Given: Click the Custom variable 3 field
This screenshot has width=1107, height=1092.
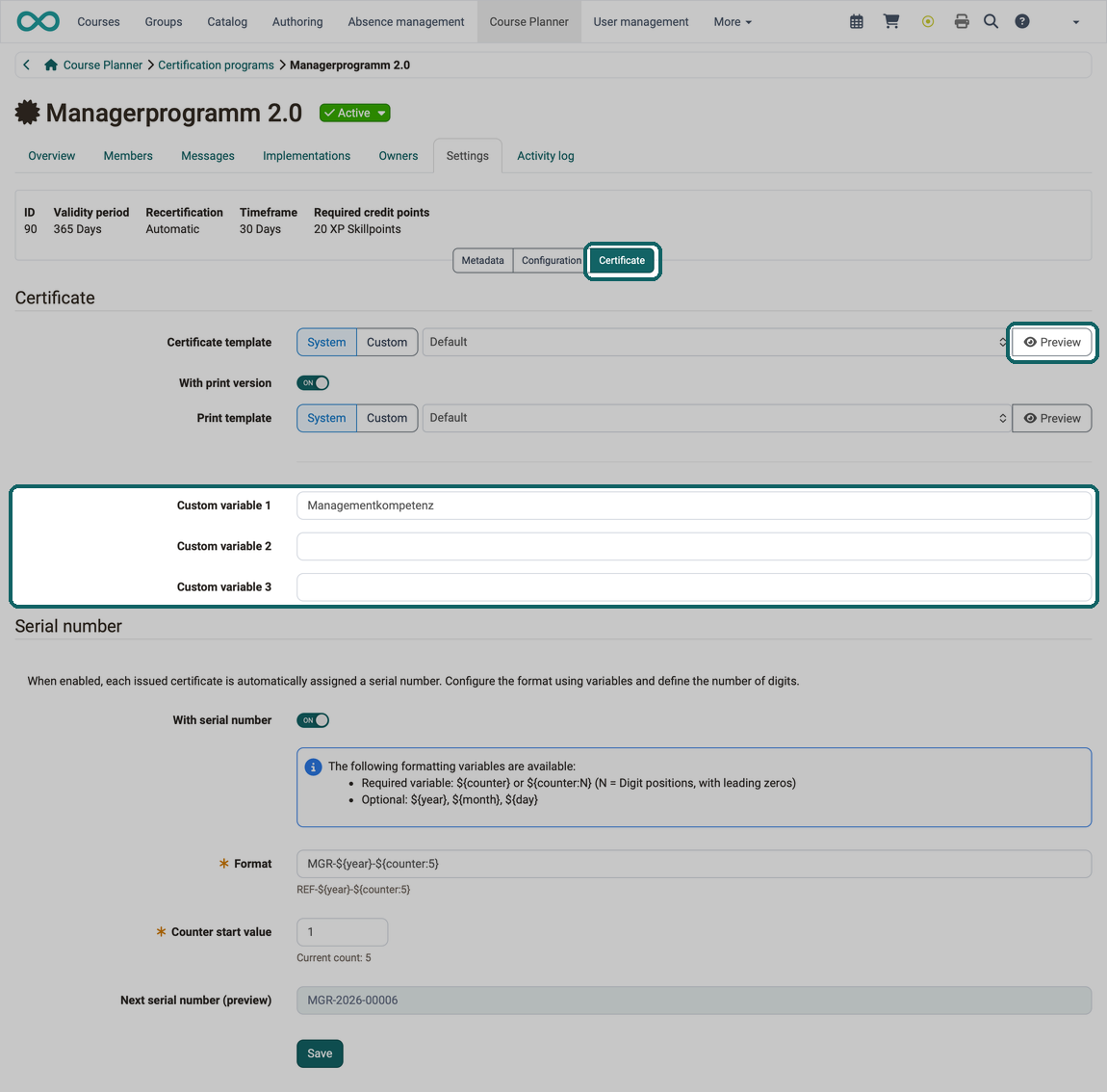Looking at the screenshot, I should click(694, 587).
